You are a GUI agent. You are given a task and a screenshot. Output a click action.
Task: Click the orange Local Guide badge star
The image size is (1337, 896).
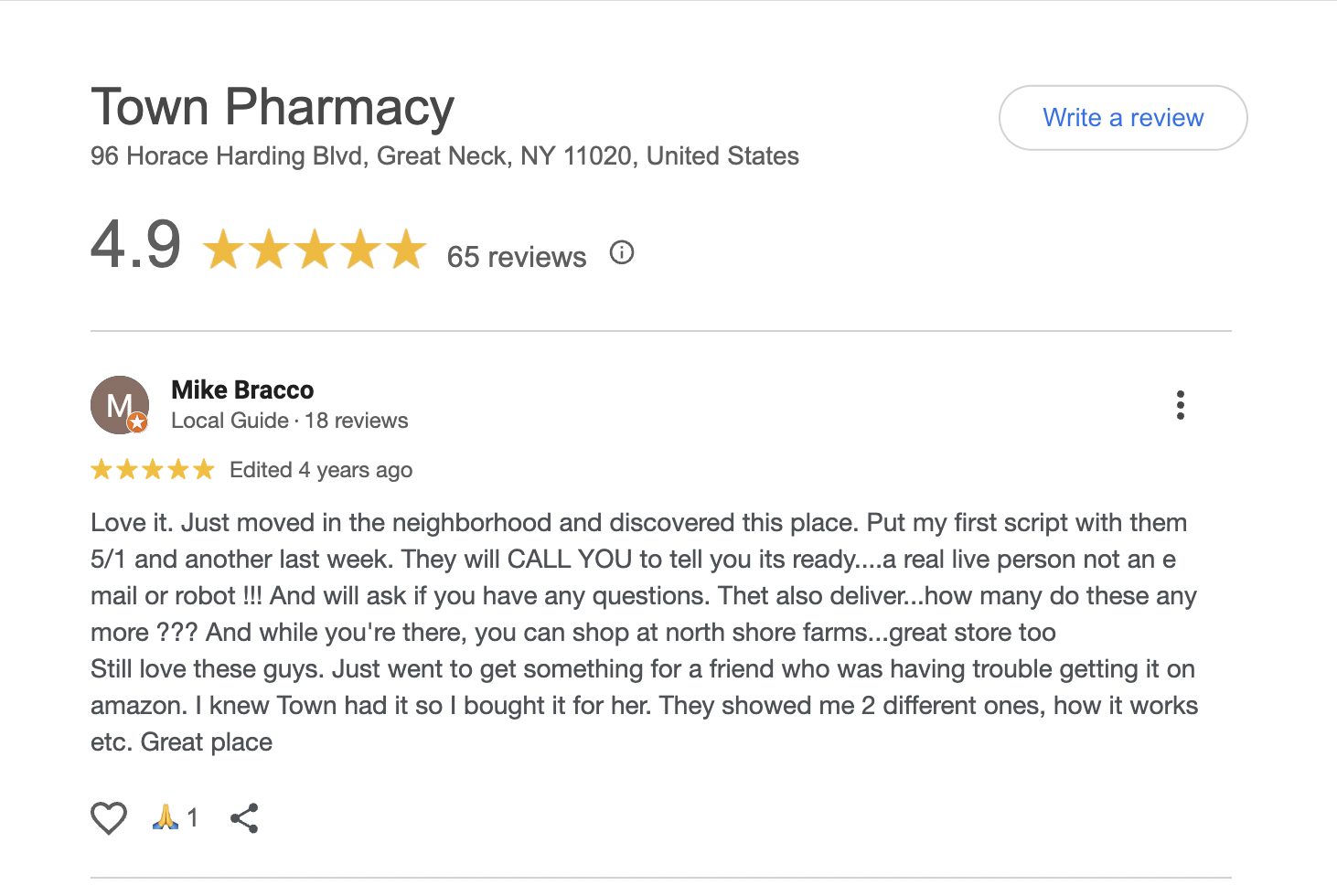[x=137, y=421]
